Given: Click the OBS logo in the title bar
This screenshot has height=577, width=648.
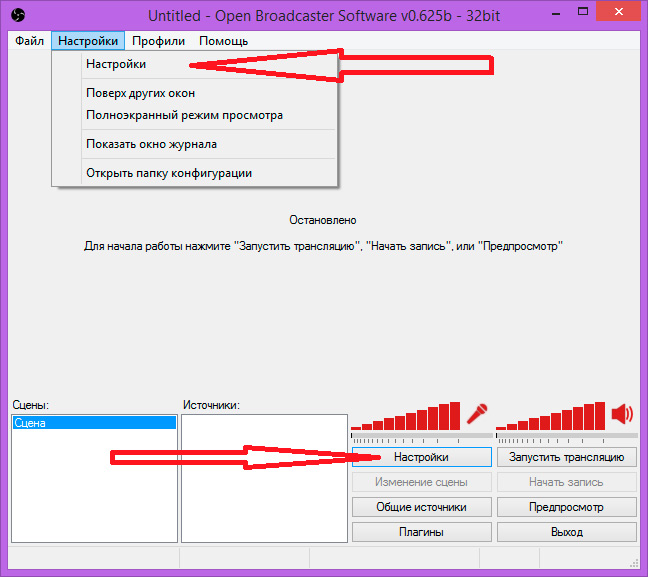Looking at the screenshot, I should [x=18, y=15].
